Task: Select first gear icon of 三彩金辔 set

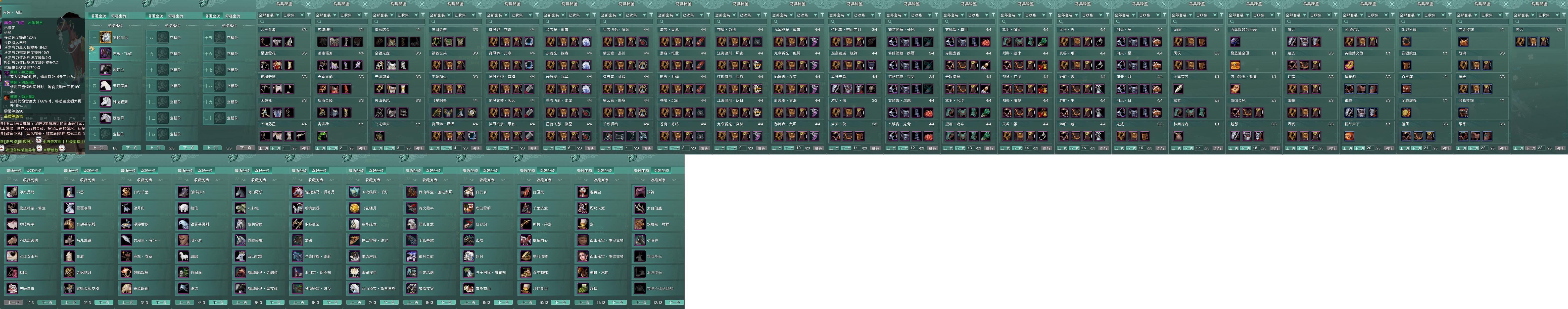Action: tap(437, 42)
